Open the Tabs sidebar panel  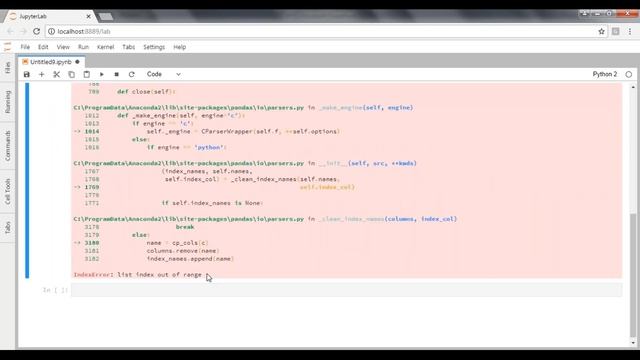tap(8, 228)
